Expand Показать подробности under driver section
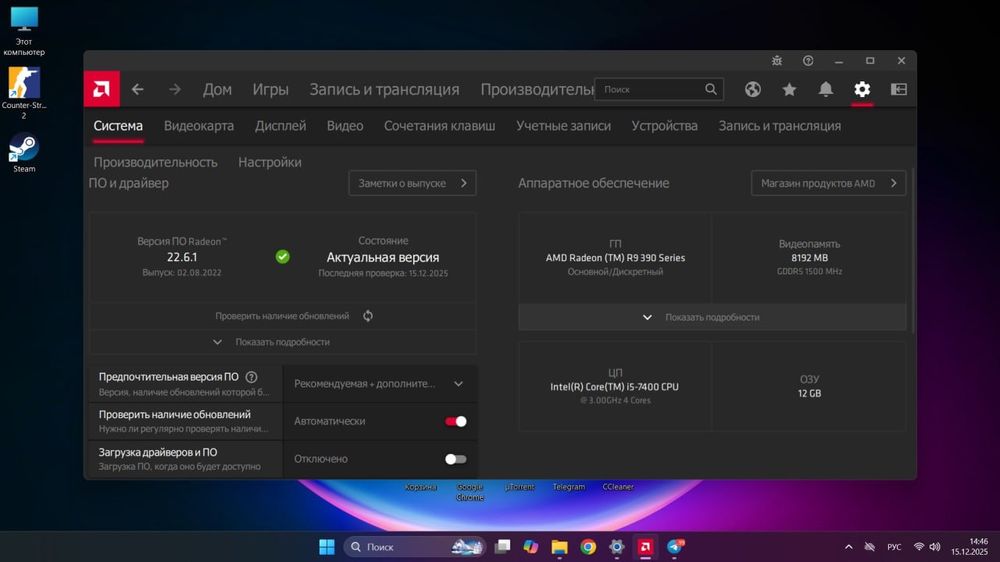This screenshot has width=1000, height=562. (283, 342)
